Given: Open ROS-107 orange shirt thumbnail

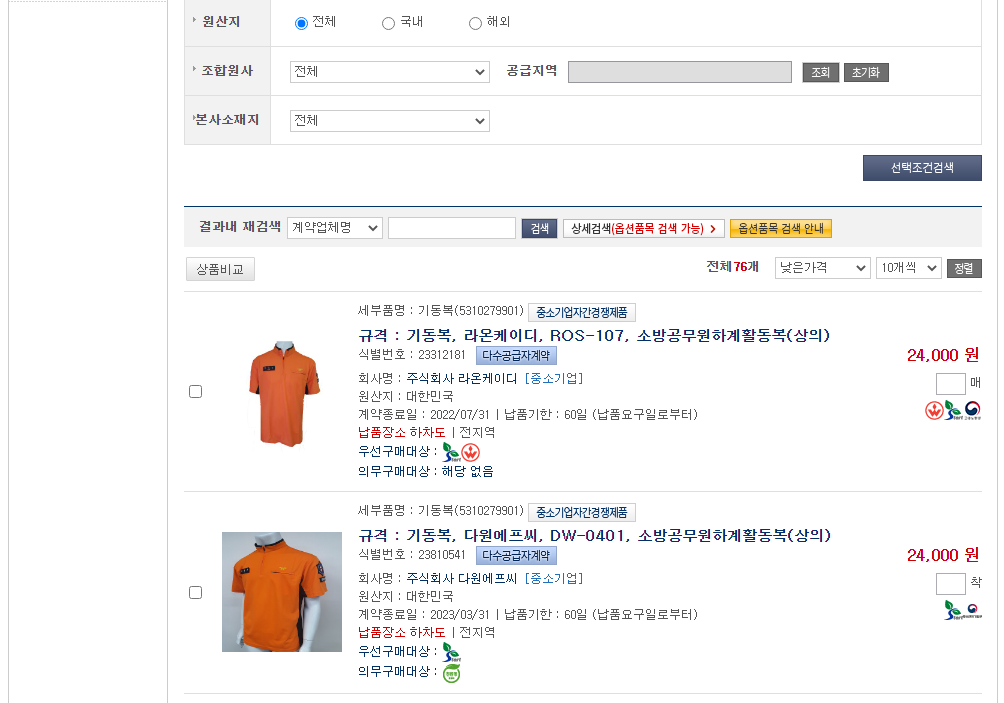Looking at the screenshot, I should pyautogui.click(x=282, y=393).
